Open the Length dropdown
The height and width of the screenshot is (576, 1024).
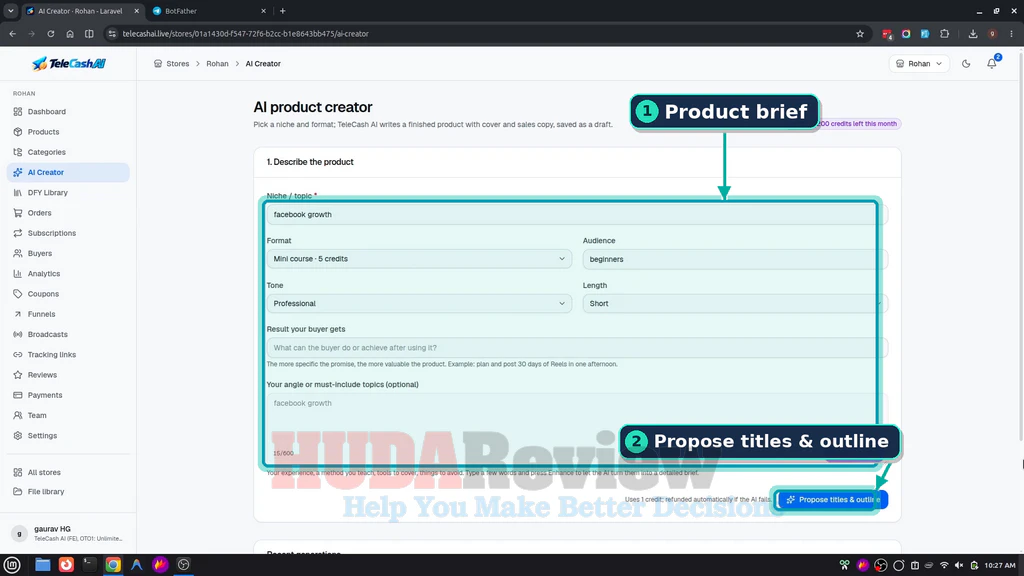[735, 304]
